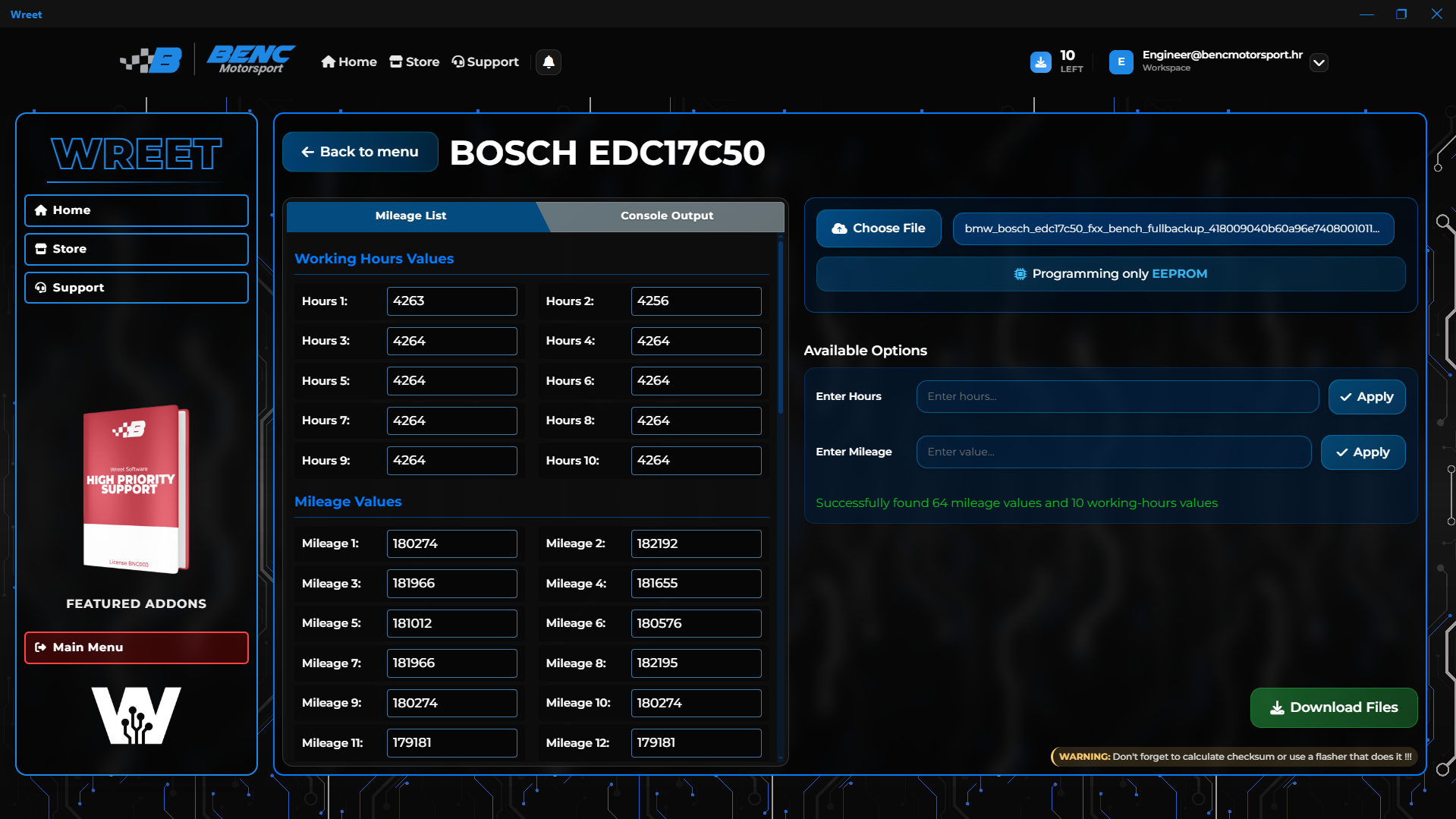Click the High Priority Support addon thumbnail

136,490
